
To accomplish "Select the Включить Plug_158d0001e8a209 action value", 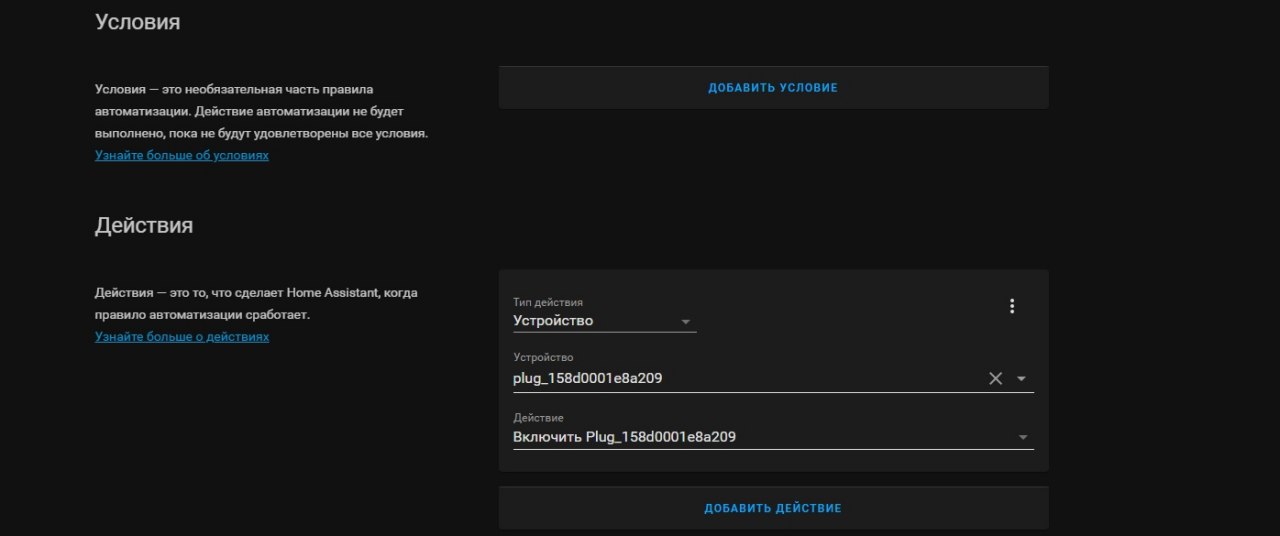I will click(625, 437).
